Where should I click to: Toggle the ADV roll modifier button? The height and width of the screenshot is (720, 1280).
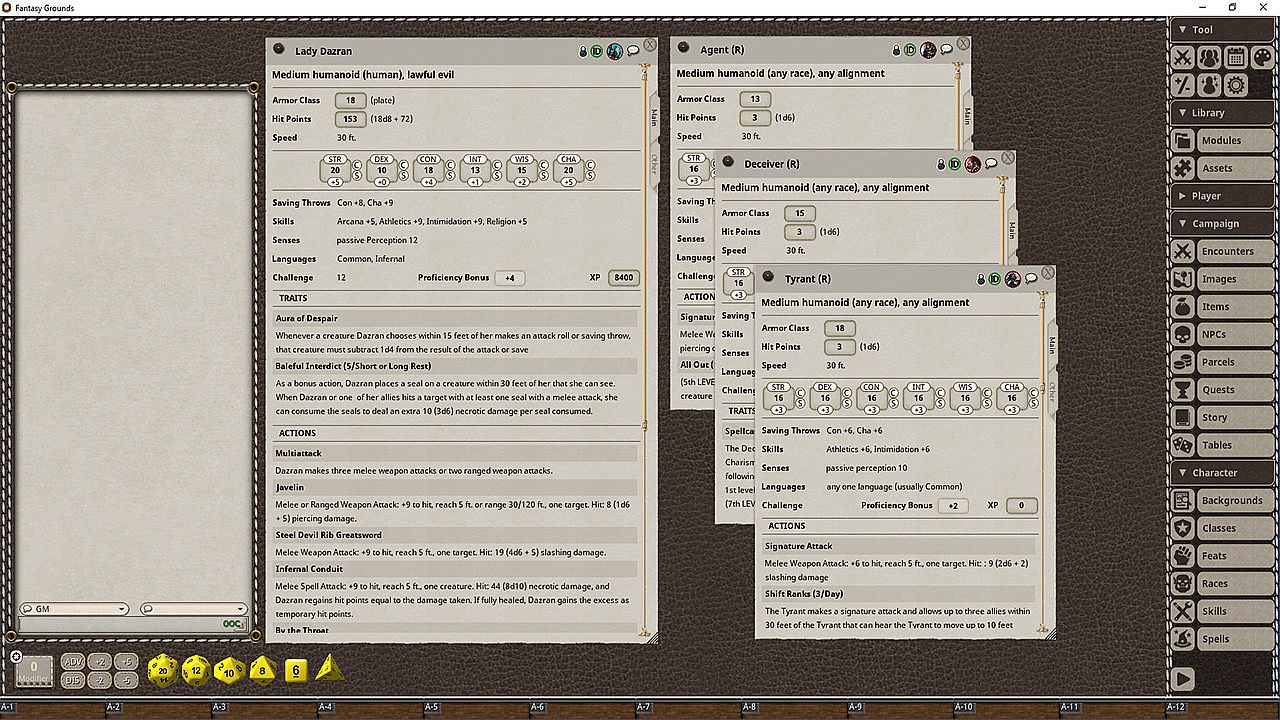pyautogui.click(x=73, y=662)
